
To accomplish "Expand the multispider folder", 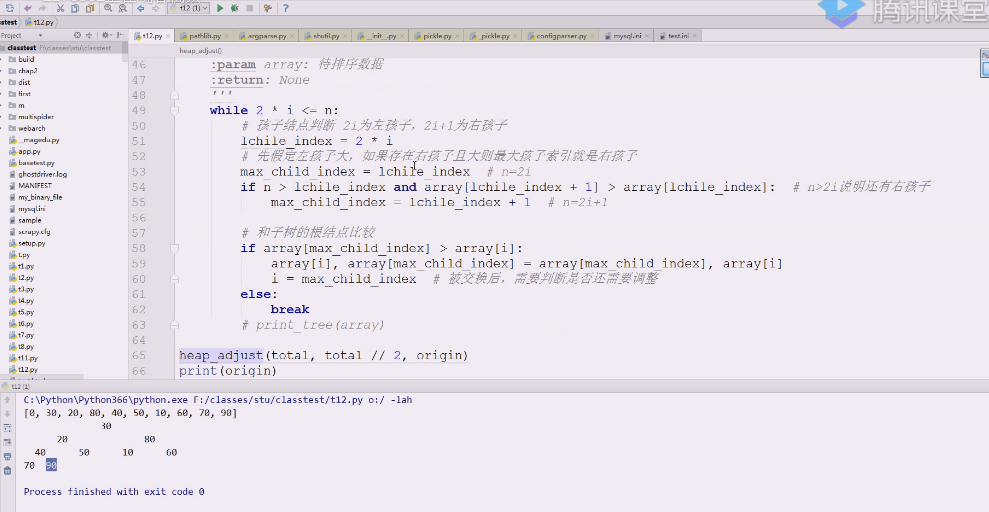I will [x=2, y=117].
